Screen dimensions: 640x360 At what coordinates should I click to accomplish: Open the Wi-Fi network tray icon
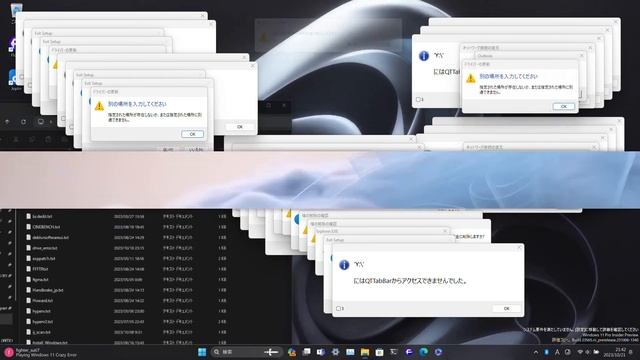pyautogui.click(x=580, y=352)
